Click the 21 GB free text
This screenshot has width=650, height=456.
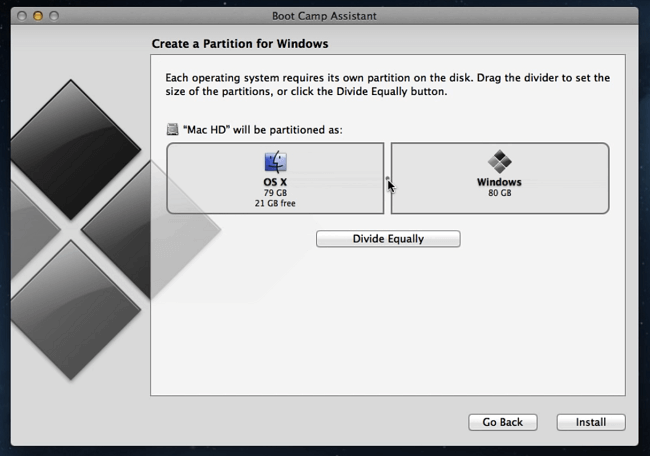(275, 203)
